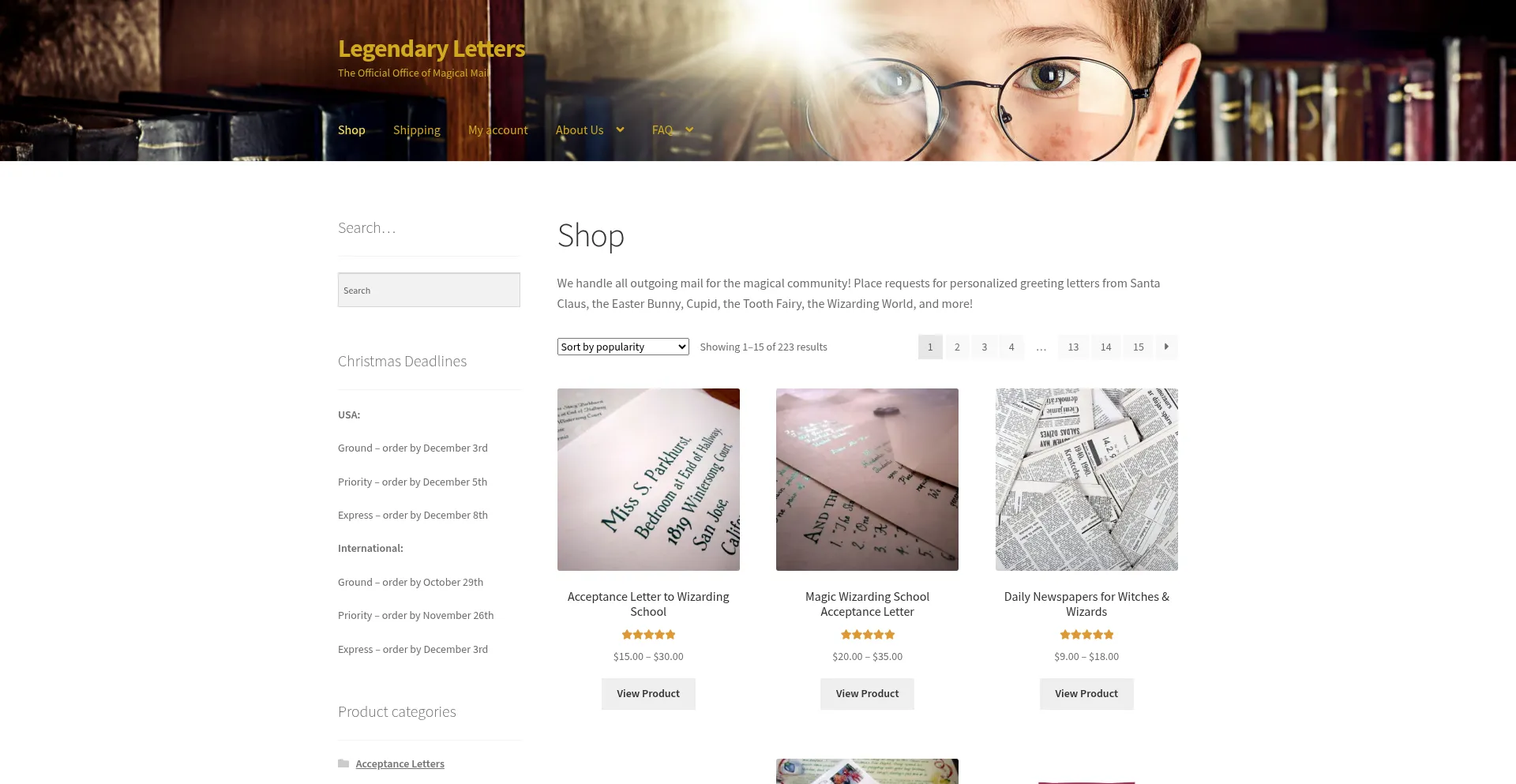Click the folder icon beside Acceptance Letters
Viewport: 1516px width, 784px height.
click(343, 763)
